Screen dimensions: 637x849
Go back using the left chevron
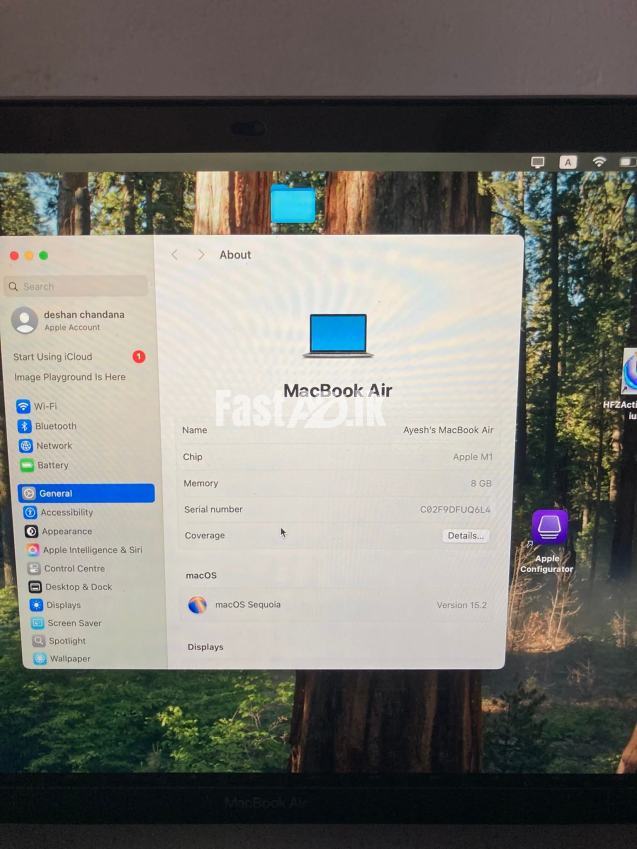175,255
